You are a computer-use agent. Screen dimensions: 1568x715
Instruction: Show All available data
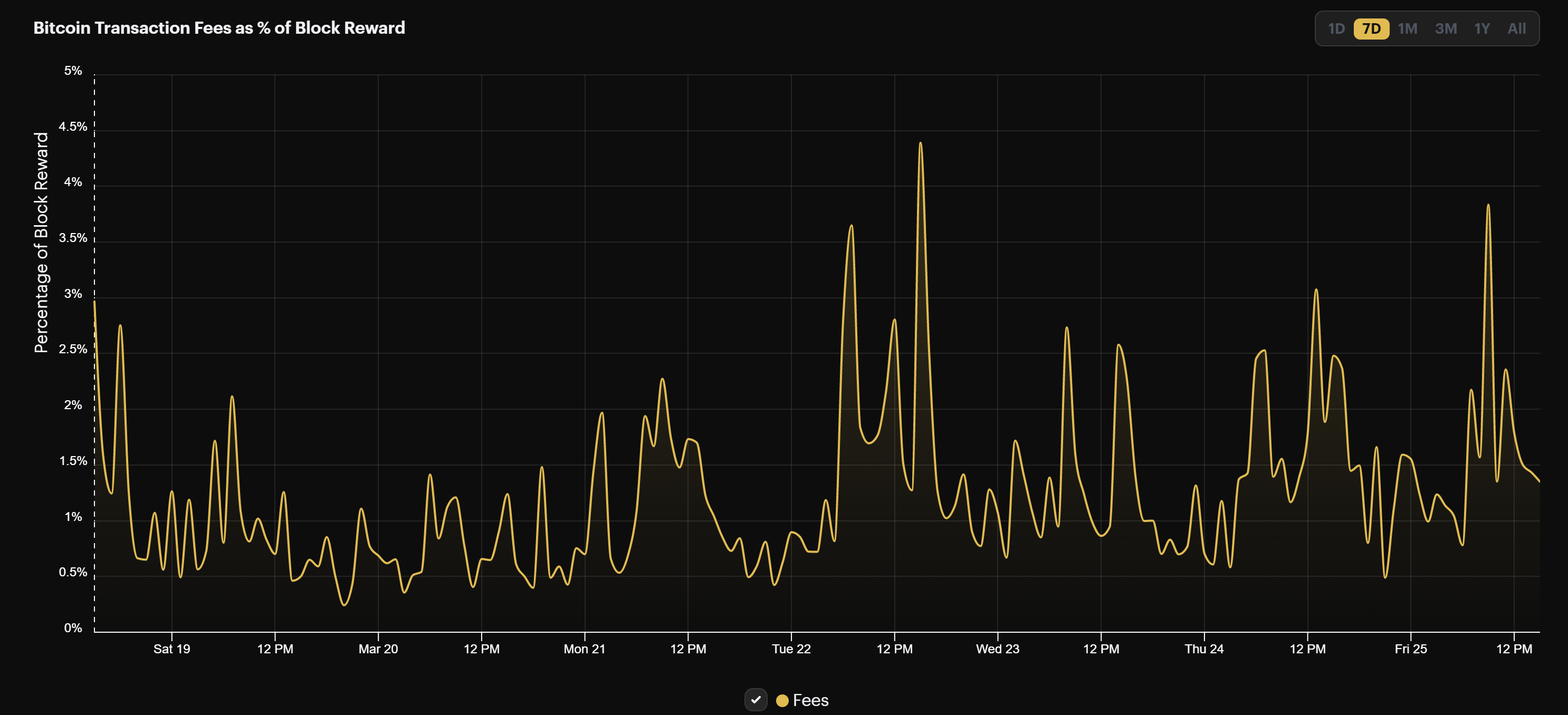1517,28
